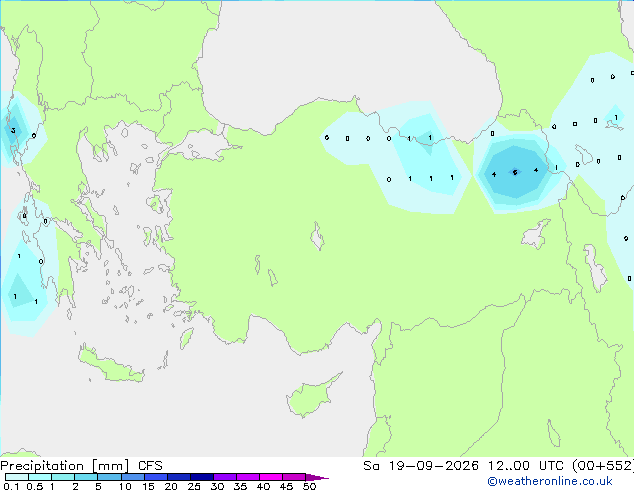Image resolution: width=634 pixels, height=490 pixels.
Task: Select the date text '19-09-2026'
Action: [x=434, y=466]
